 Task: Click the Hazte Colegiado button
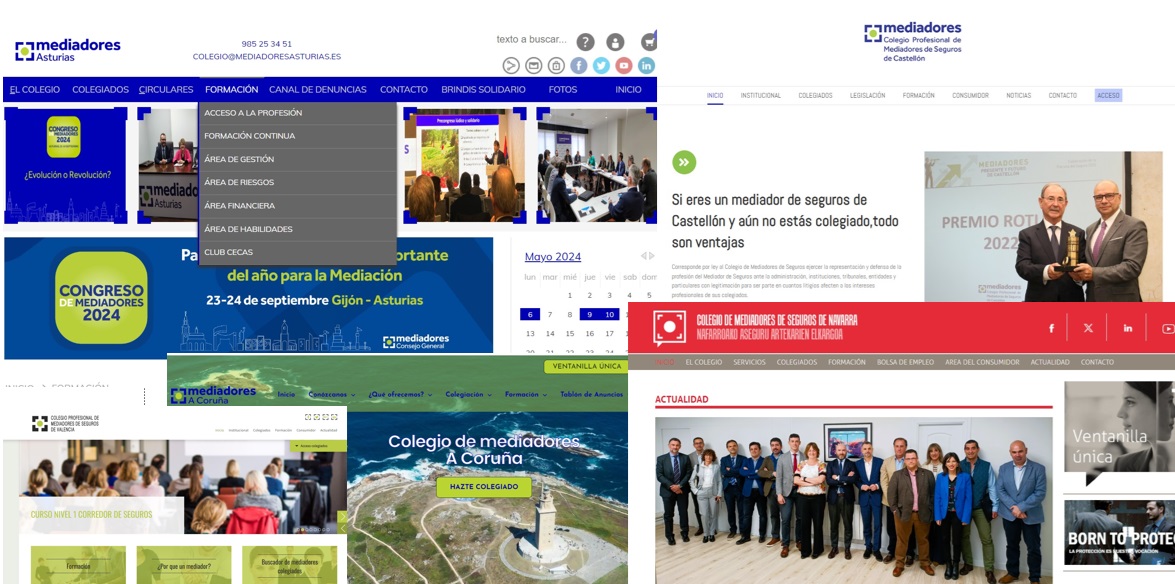tap(483, 487)
